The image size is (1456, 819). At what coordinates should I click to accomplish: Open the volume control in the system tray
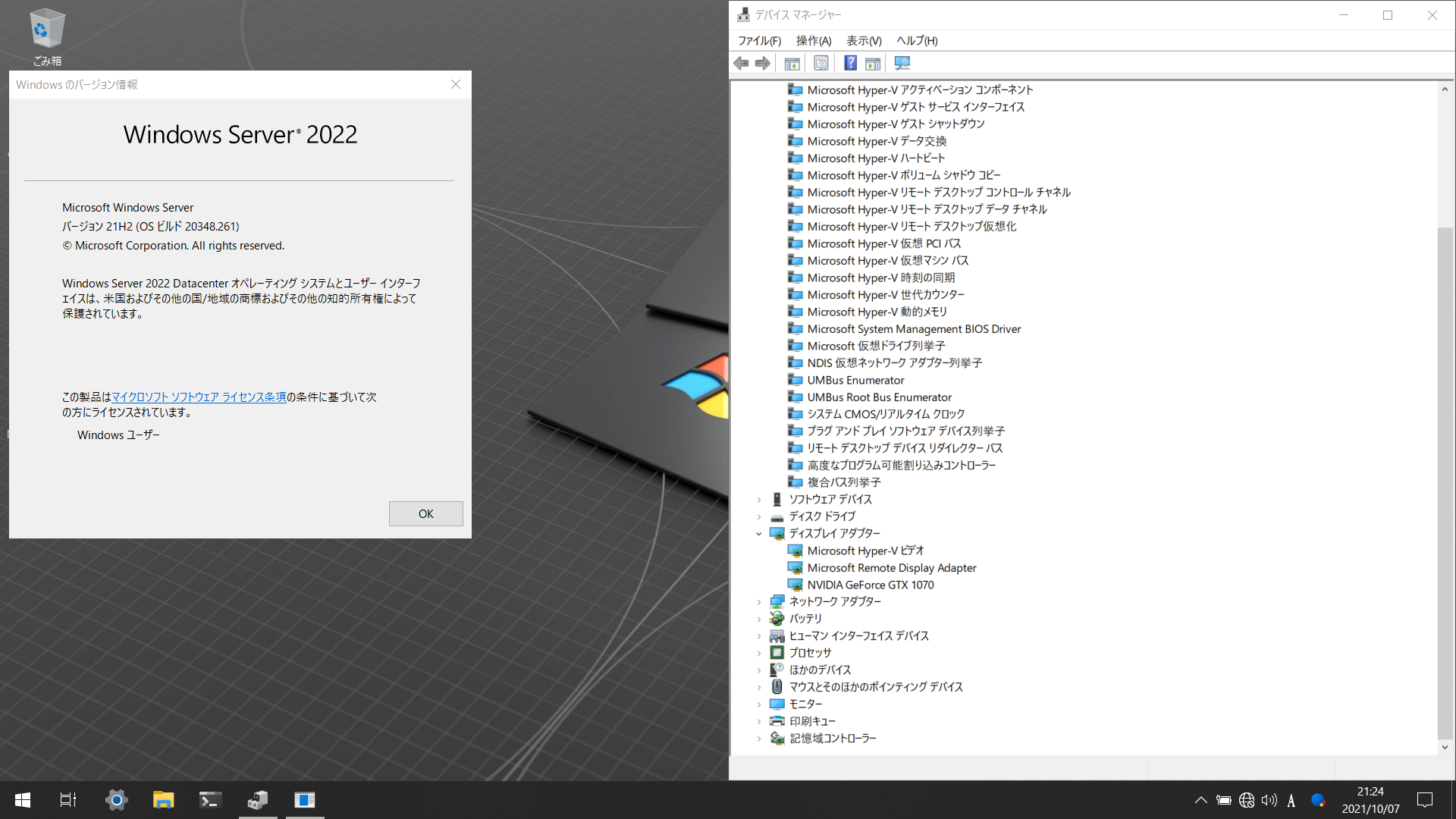[x=1269, y=800]
